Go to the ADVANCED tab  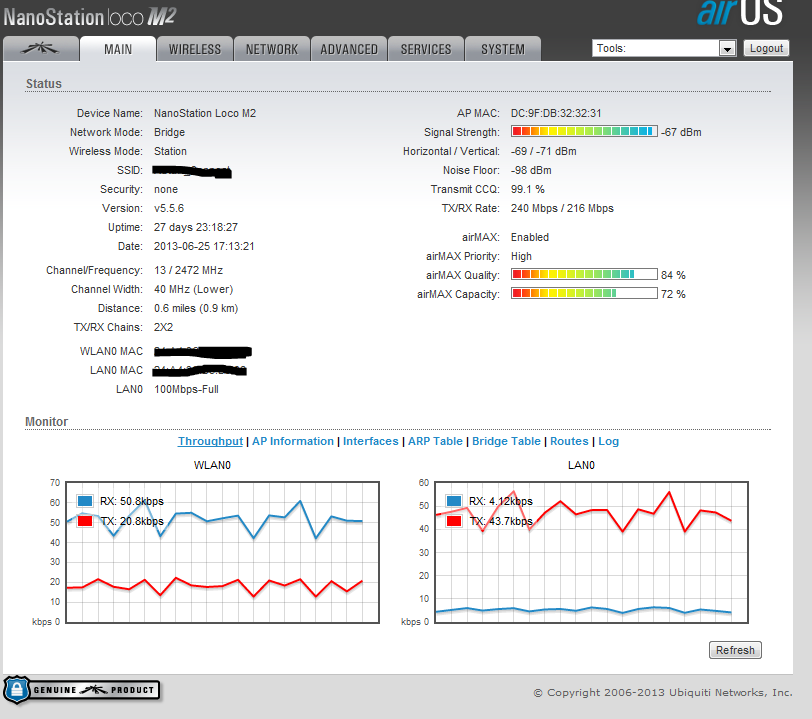[349, 49]
